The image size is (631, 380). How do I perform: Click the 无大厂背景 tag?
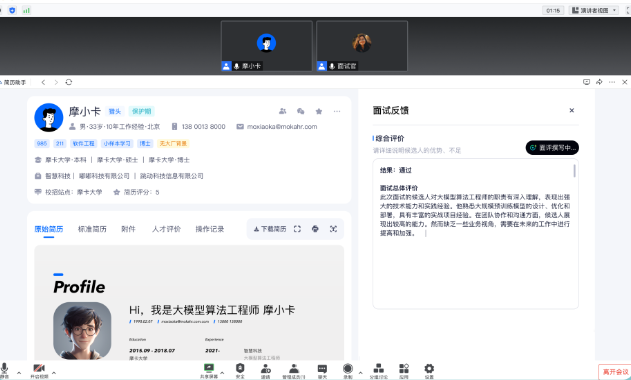[173, 143]
